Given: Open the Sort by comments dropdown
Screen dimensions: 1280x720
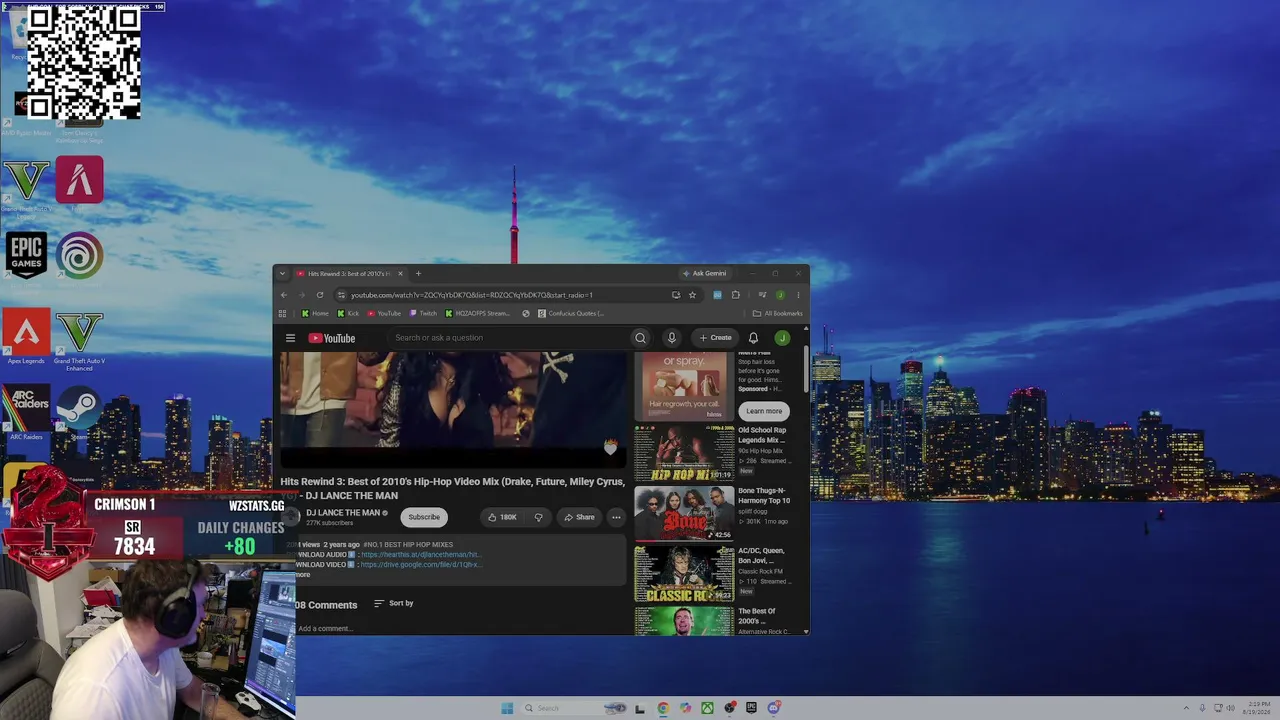Looking at the screenshot, I should tap(393, 603).
